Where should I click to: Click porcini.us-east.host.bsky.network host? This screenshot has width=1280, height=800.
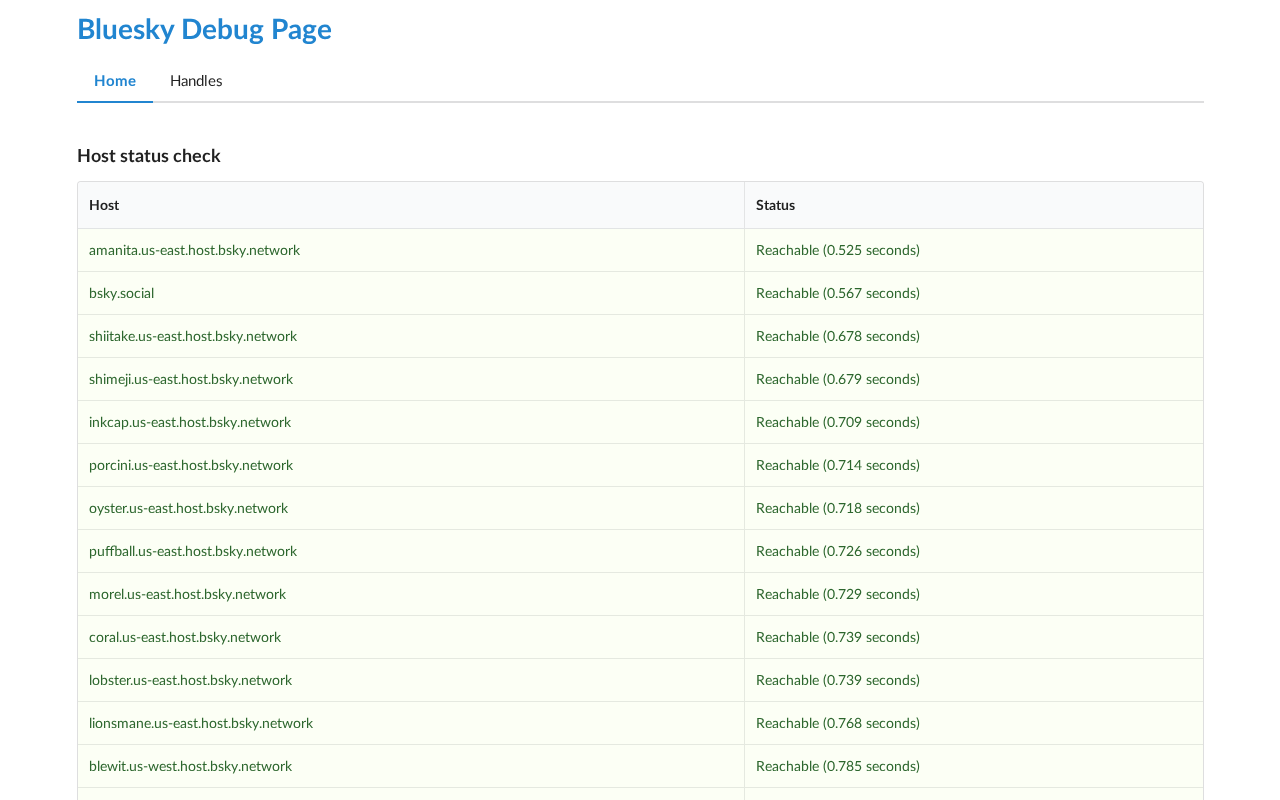(191, 465)
